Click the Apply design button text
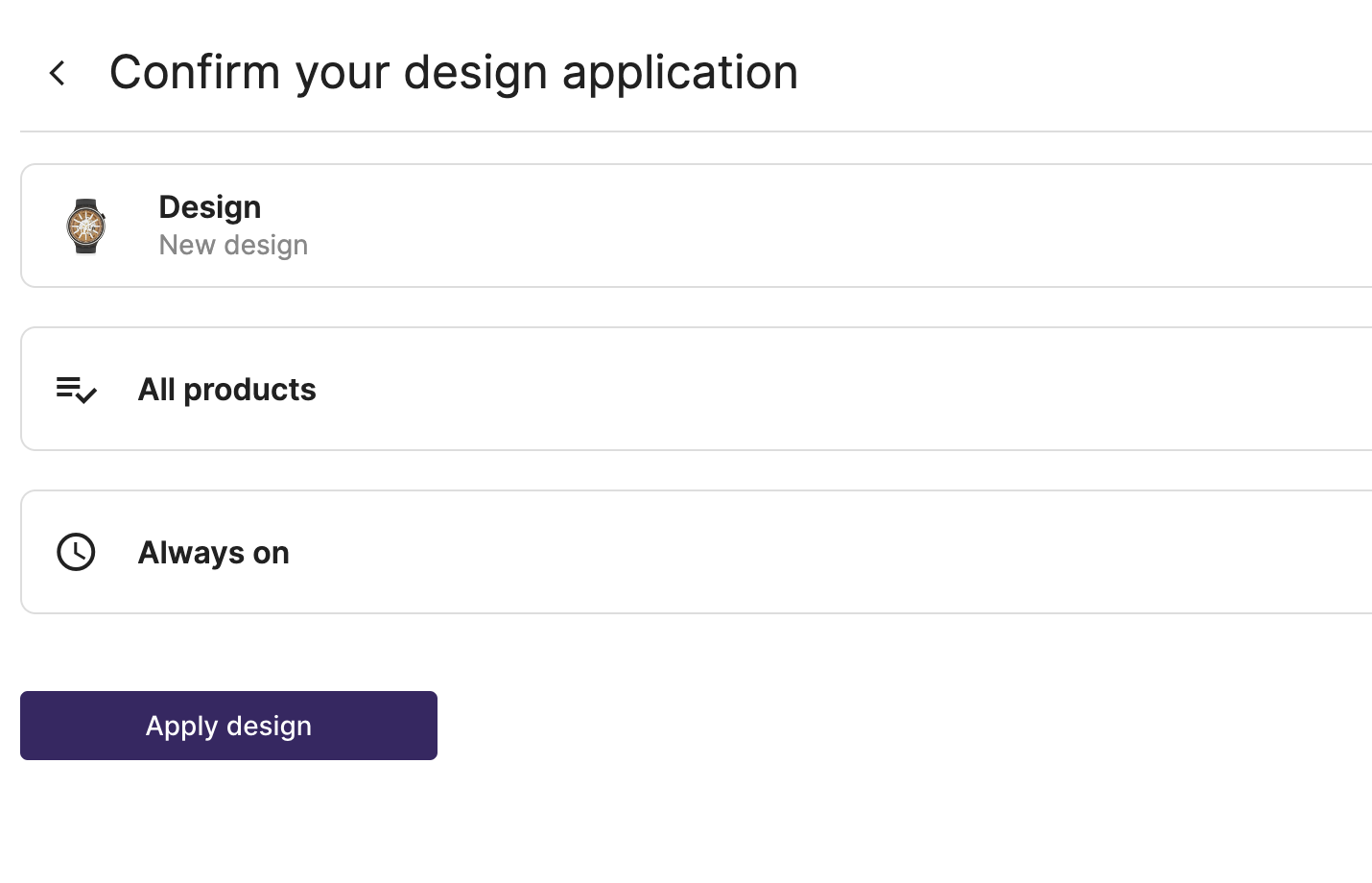The width and height of the screenshot is (1372, 883). [228, 726]
